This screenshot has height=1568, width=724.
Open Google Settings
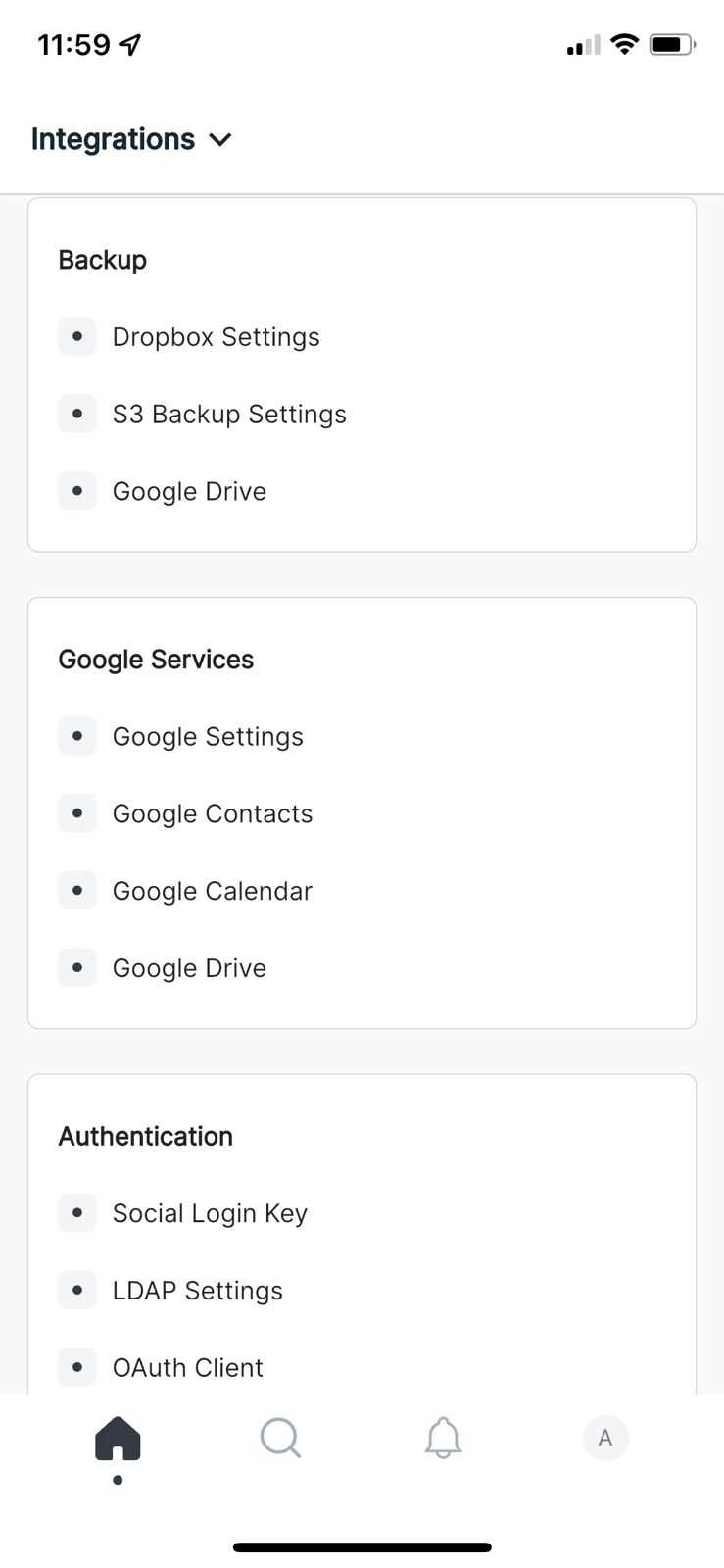point(208,737)
